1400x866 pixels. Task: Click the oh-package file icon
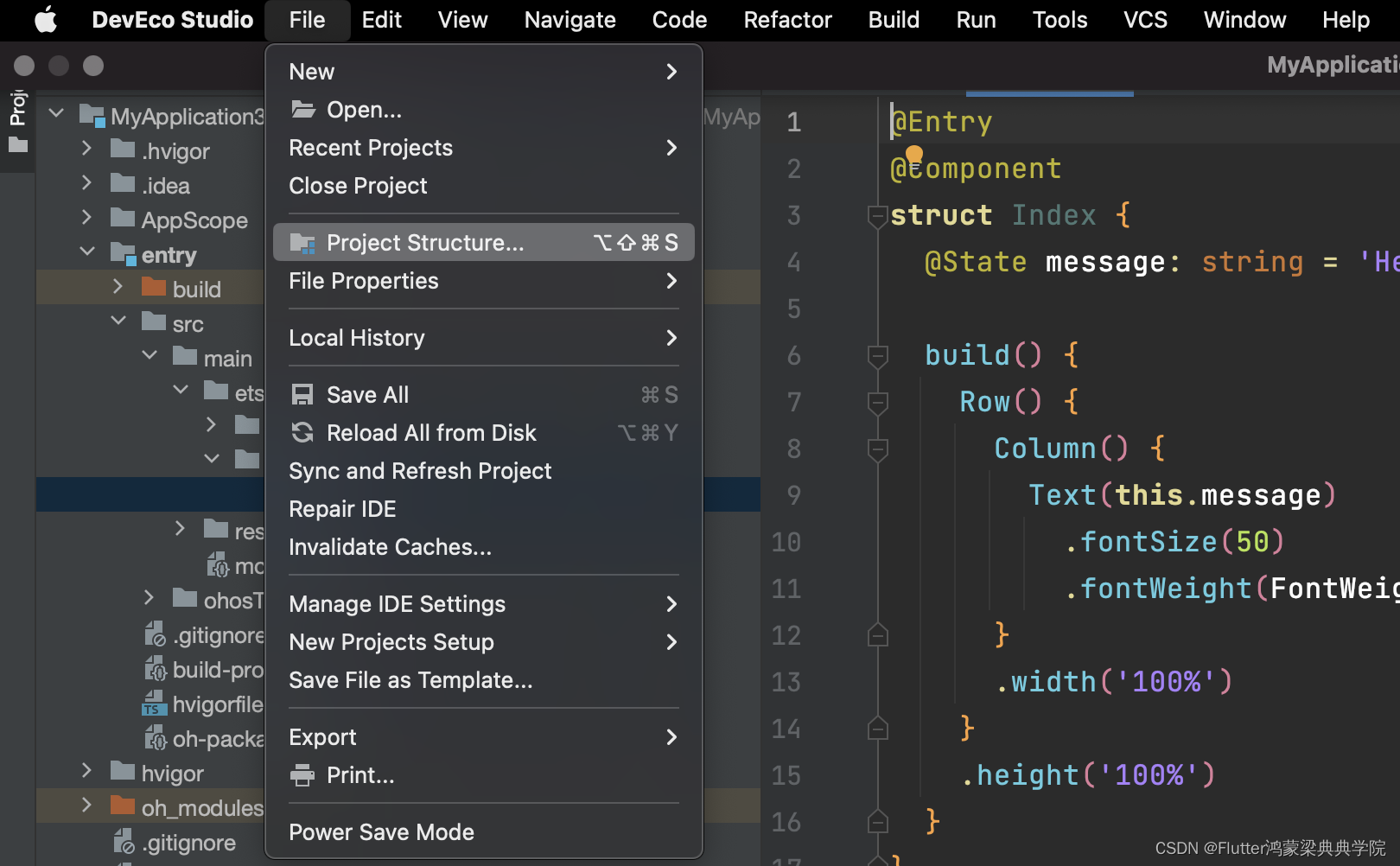tap(156, 738)
